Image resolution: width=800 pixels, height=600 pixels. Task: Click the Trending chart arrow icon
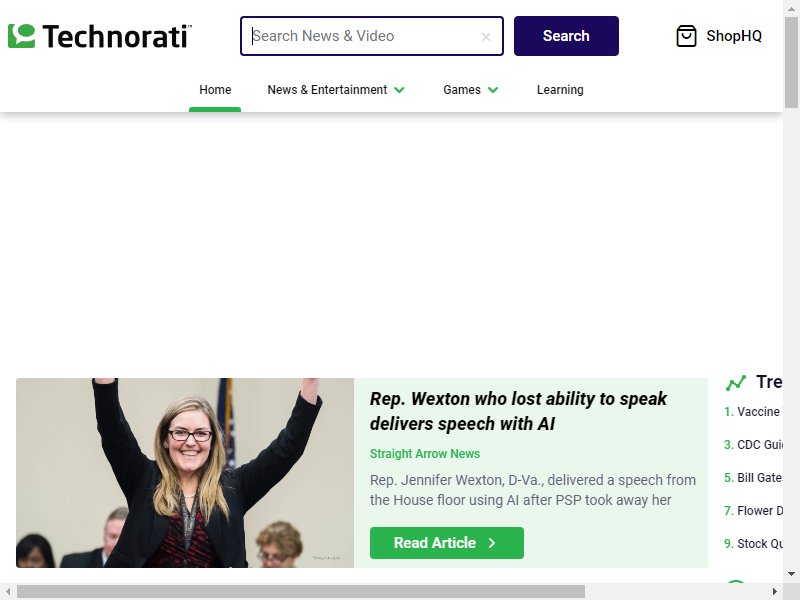click(735, 383)
